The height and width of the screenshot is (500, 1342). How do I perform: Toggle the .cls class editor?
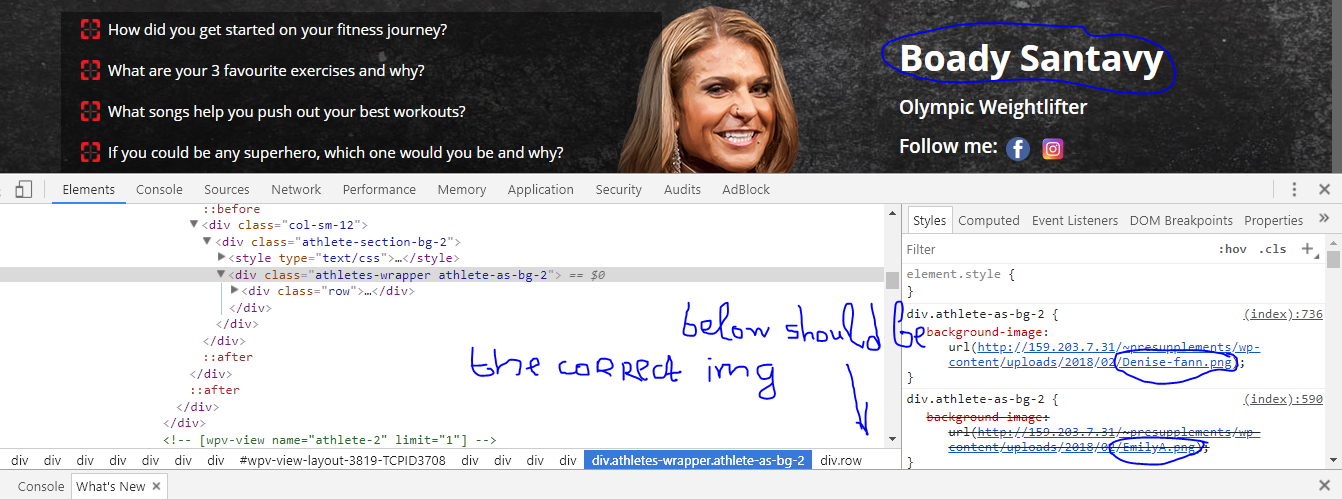pyautogui.click(x=1272, y=249)
